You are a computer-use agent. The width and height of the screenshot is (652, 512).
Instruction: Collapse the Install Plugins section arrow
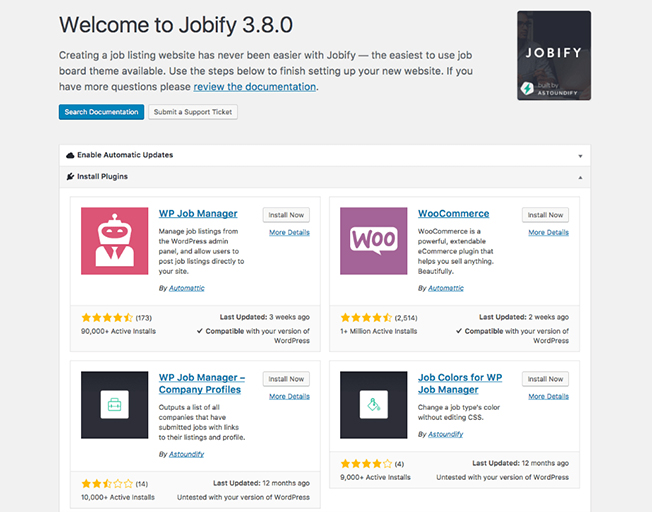[580, 178]
